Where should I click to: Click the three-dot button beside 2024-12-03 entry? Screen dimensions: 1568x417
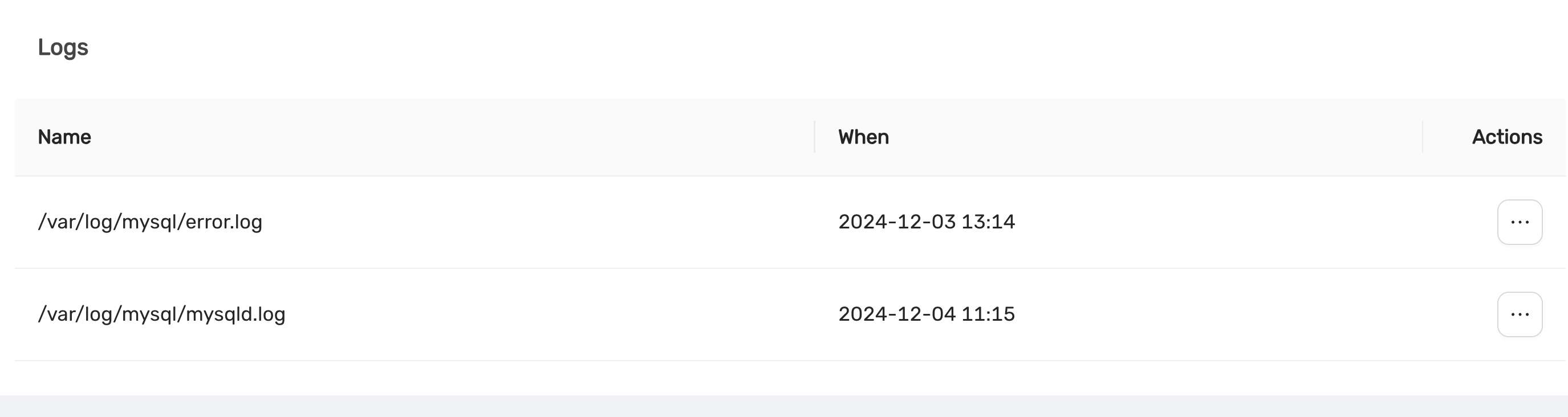coord(1520,222)
